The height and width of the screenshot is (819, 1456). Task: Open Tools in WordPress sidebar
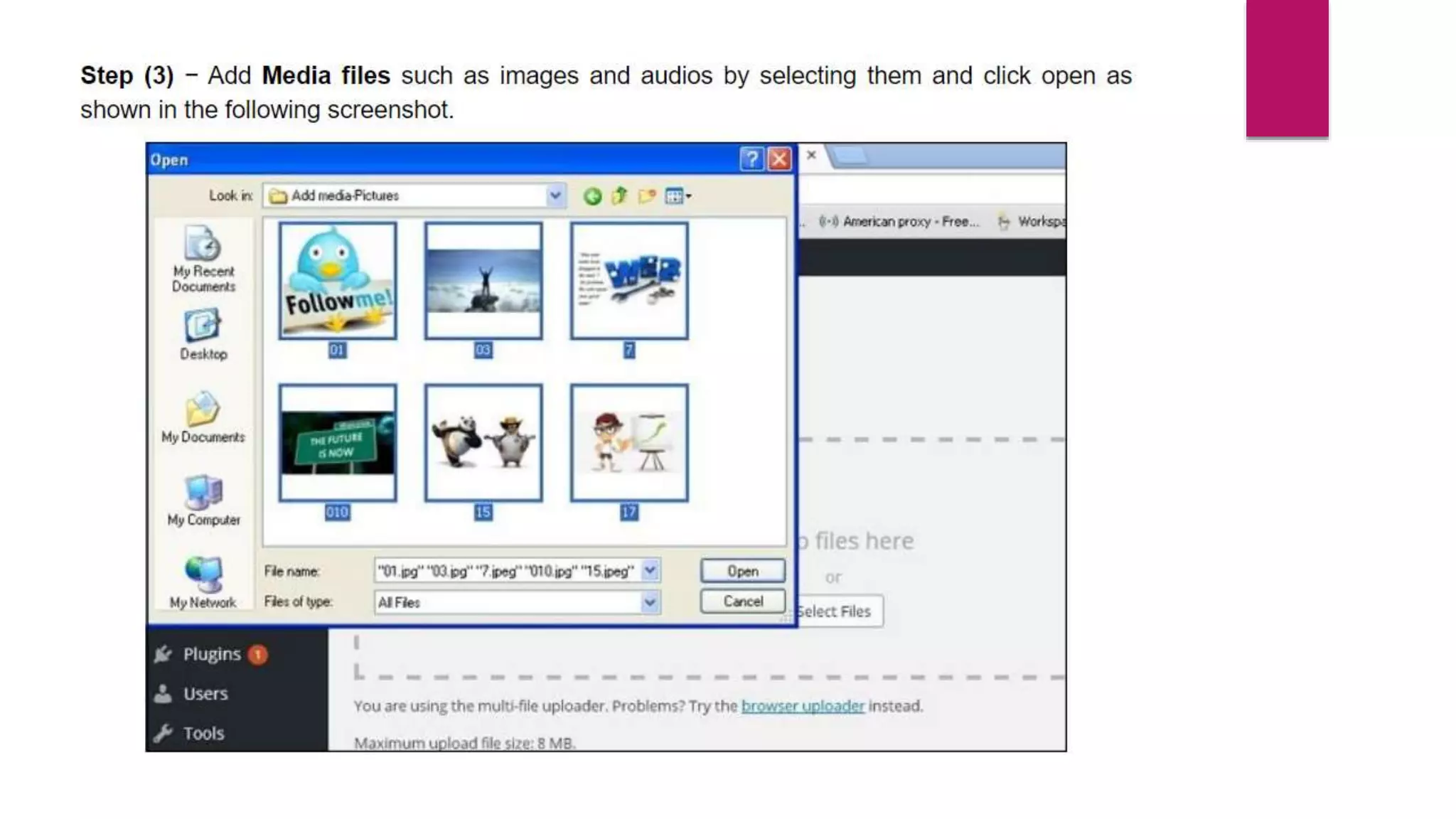[x=203, y=733]
